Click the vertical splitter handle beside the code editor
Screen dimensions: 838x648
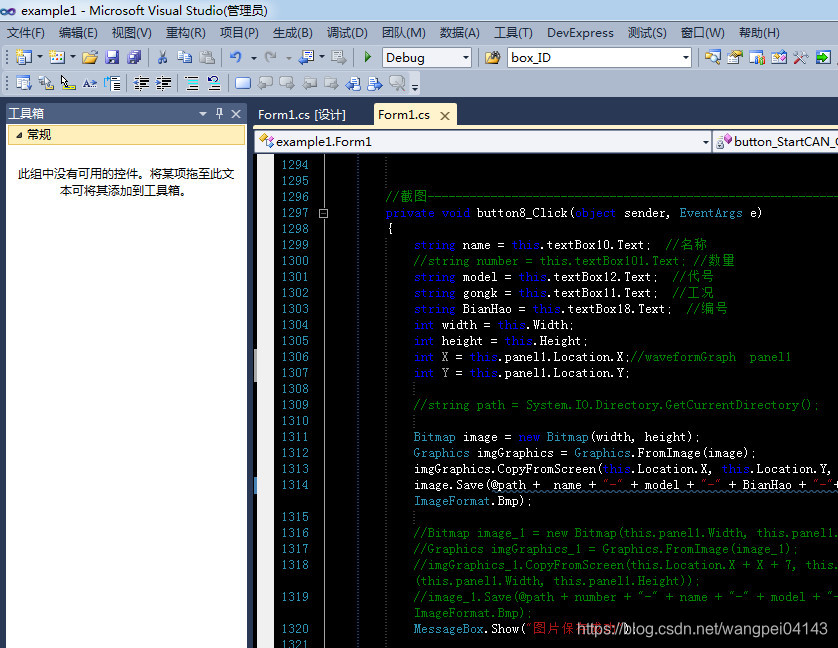point(255,365)
